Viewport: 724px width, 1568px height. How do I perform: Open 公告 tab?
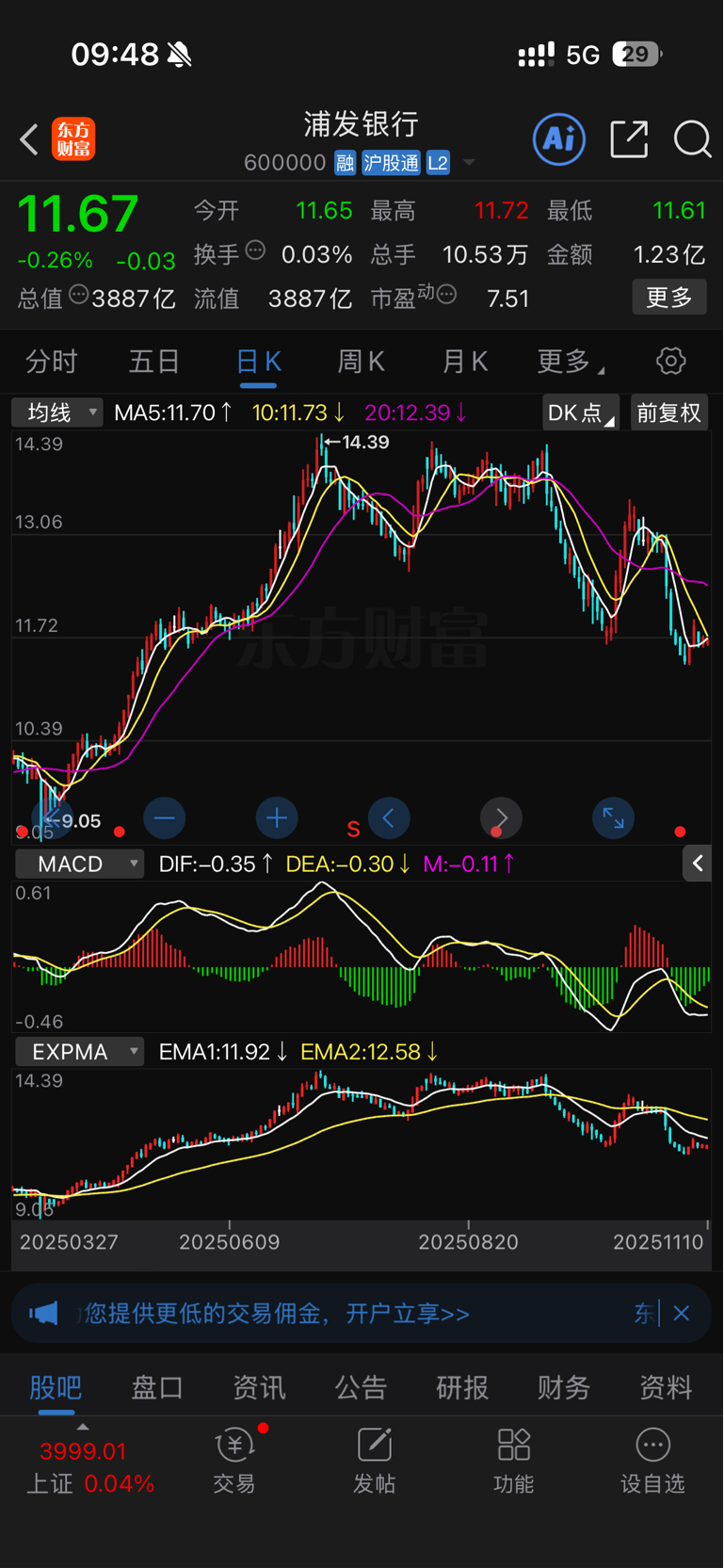pyautogui.click(x=361, y=1387)
